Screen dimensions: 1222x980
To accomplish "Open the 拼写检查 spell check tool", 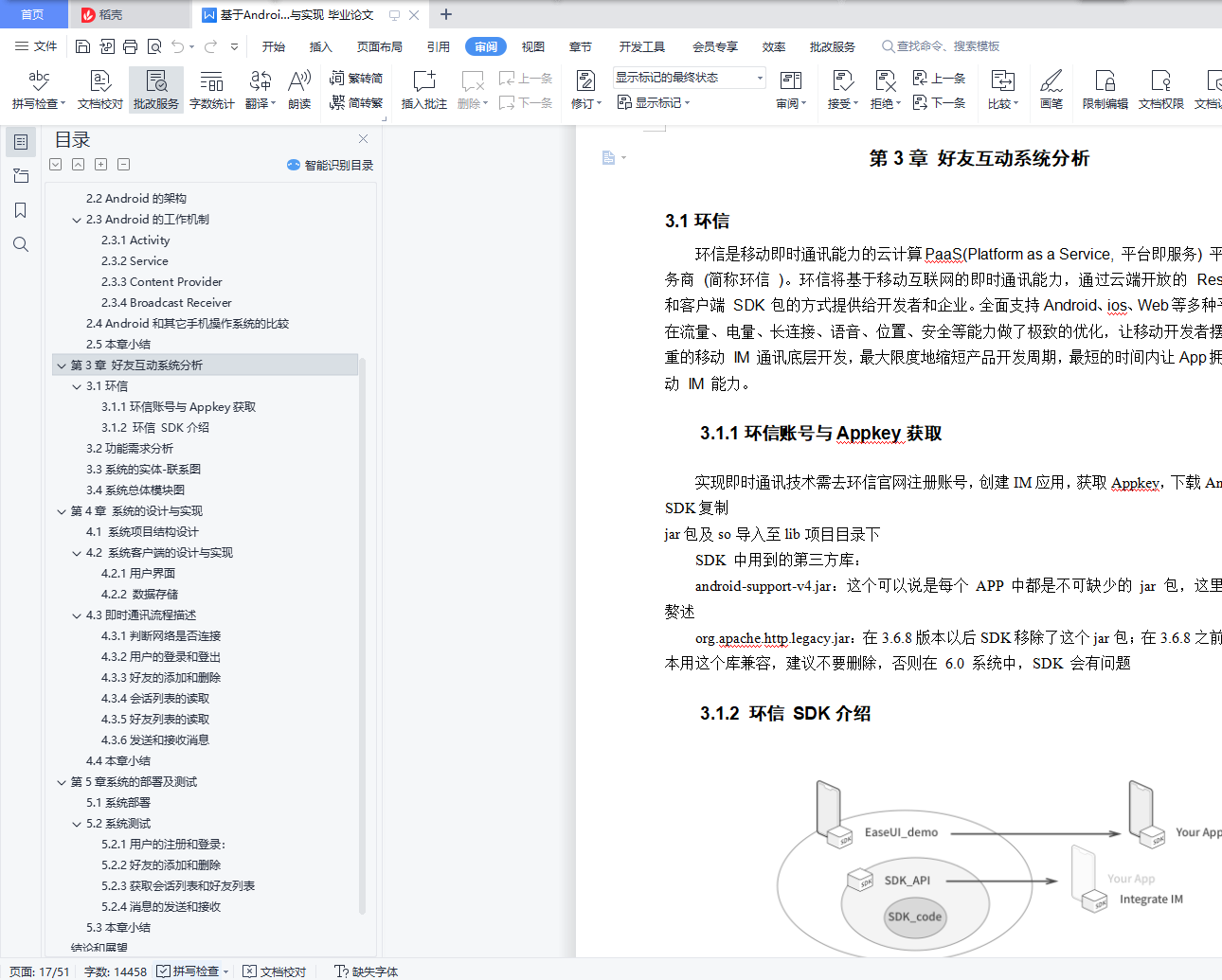I will 39,90.
